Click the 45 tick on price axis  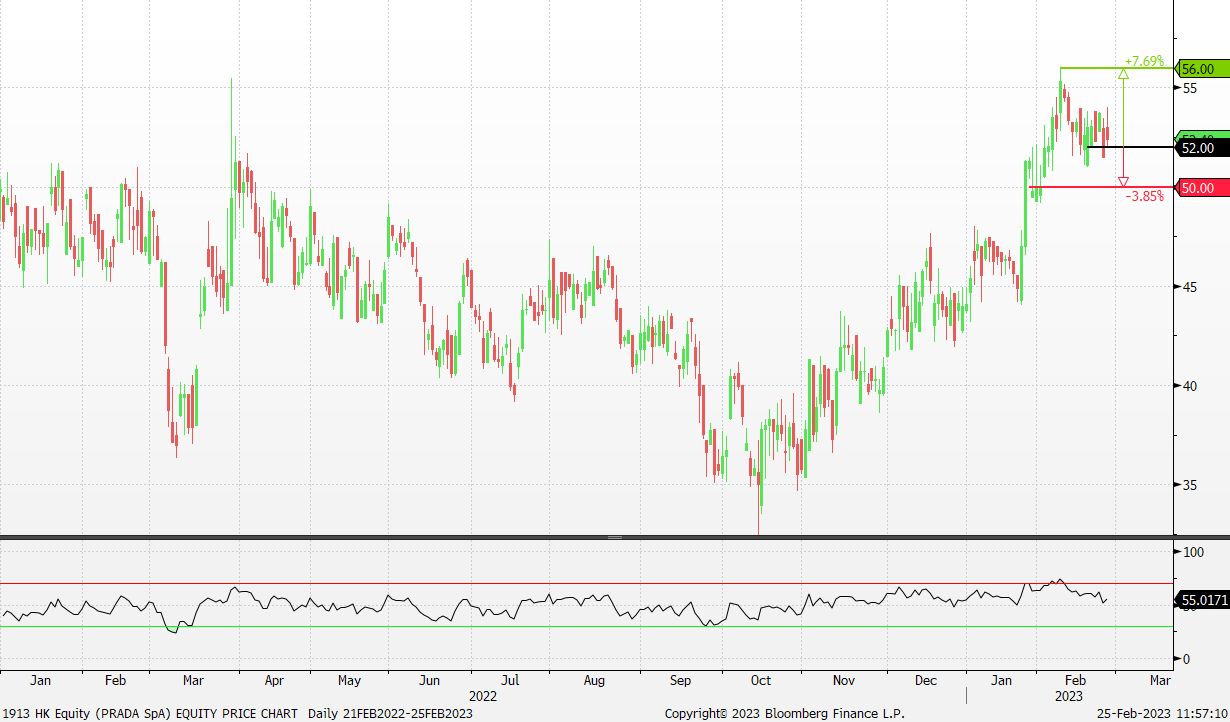tap(1190, 287)
